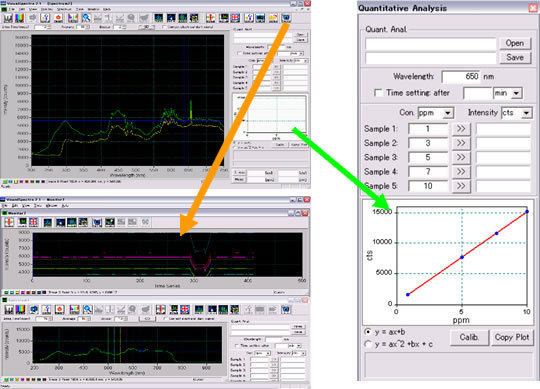This screenshot has width=540, height=389.
Task: Open the second menu in VisualSpectra menu bar
Action: (22, 9)
